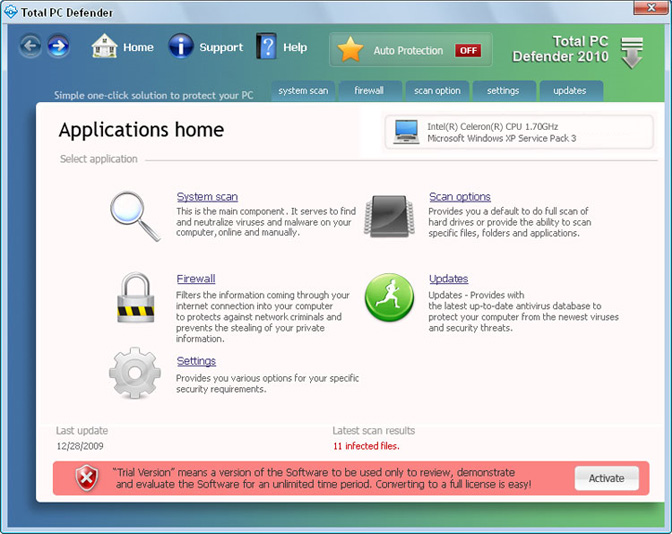Click the Support label in toolbar
Image resolution: width=672 pixels, height=534 pixels.
tap(221, 47)
